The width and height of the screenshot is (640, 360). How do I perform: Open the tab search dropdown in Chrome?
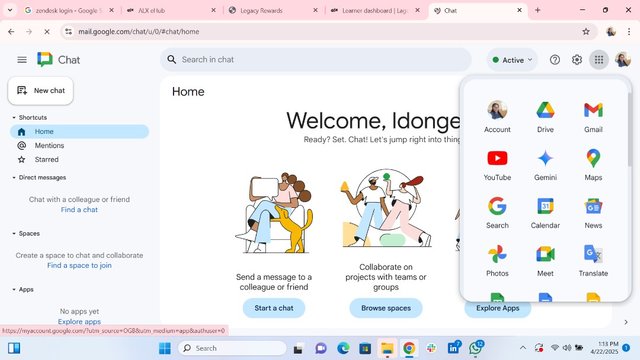(x=10, y=10)
